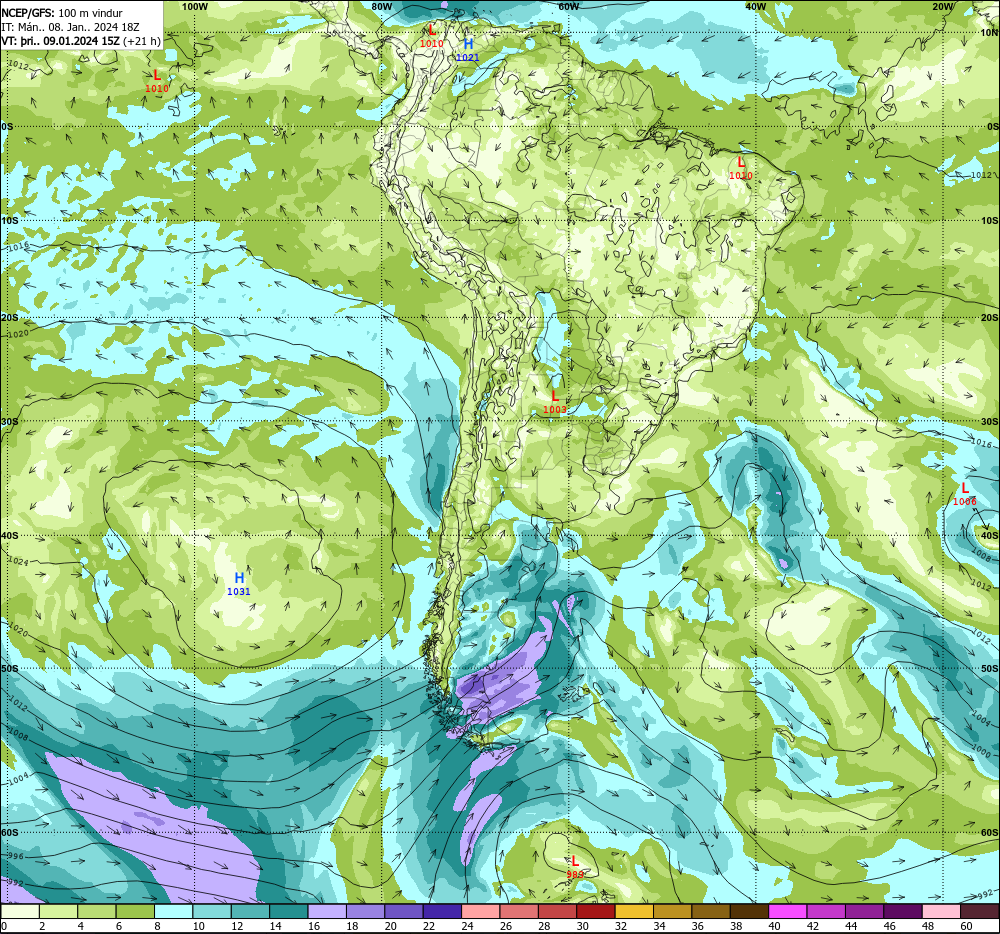Click the 60W longitude label
The width and height of the screenshot is (1000, 934).
568,6
